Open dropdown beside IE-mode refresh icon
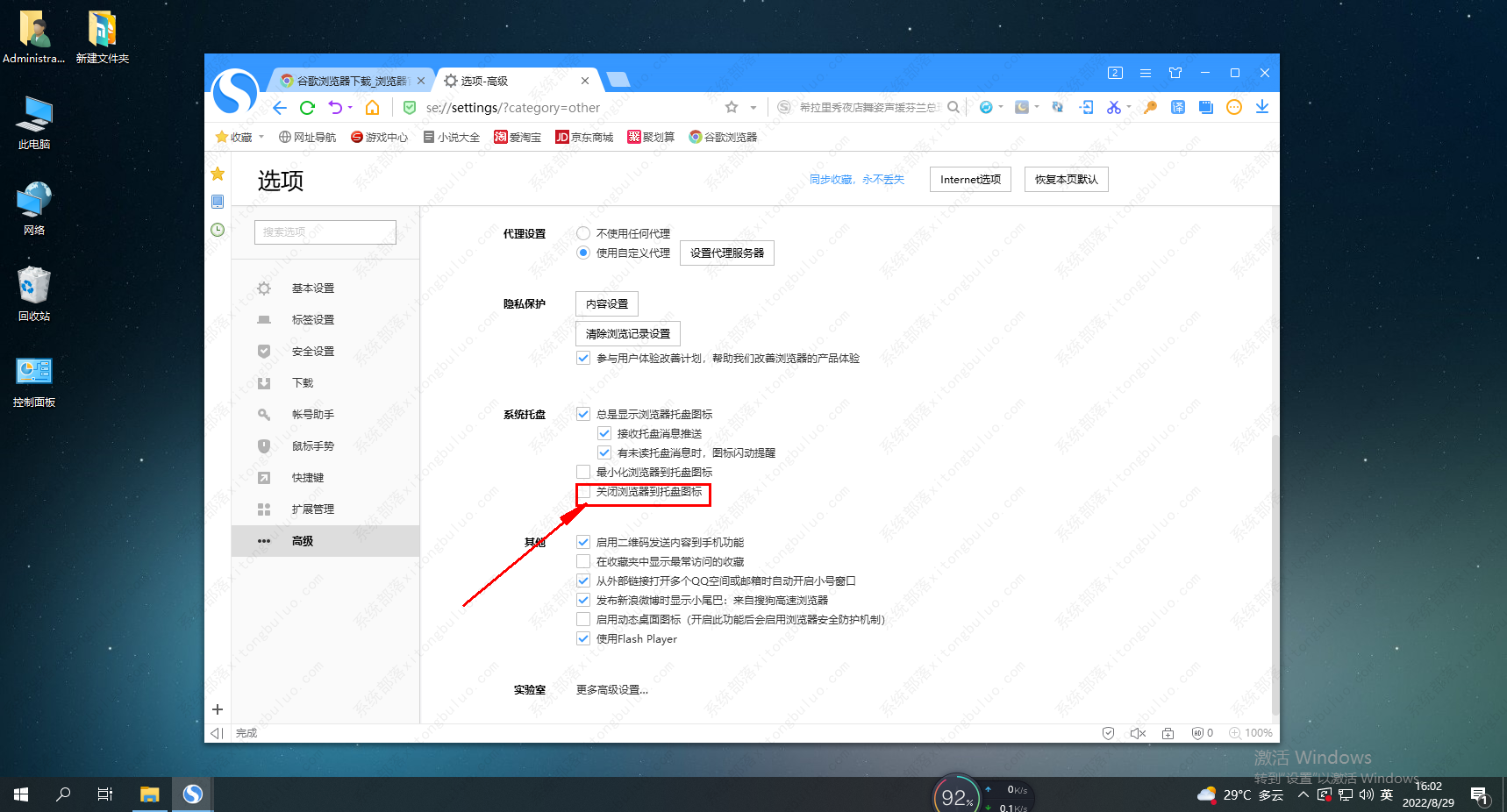 pyautogui.click(x=1001, y=107)
